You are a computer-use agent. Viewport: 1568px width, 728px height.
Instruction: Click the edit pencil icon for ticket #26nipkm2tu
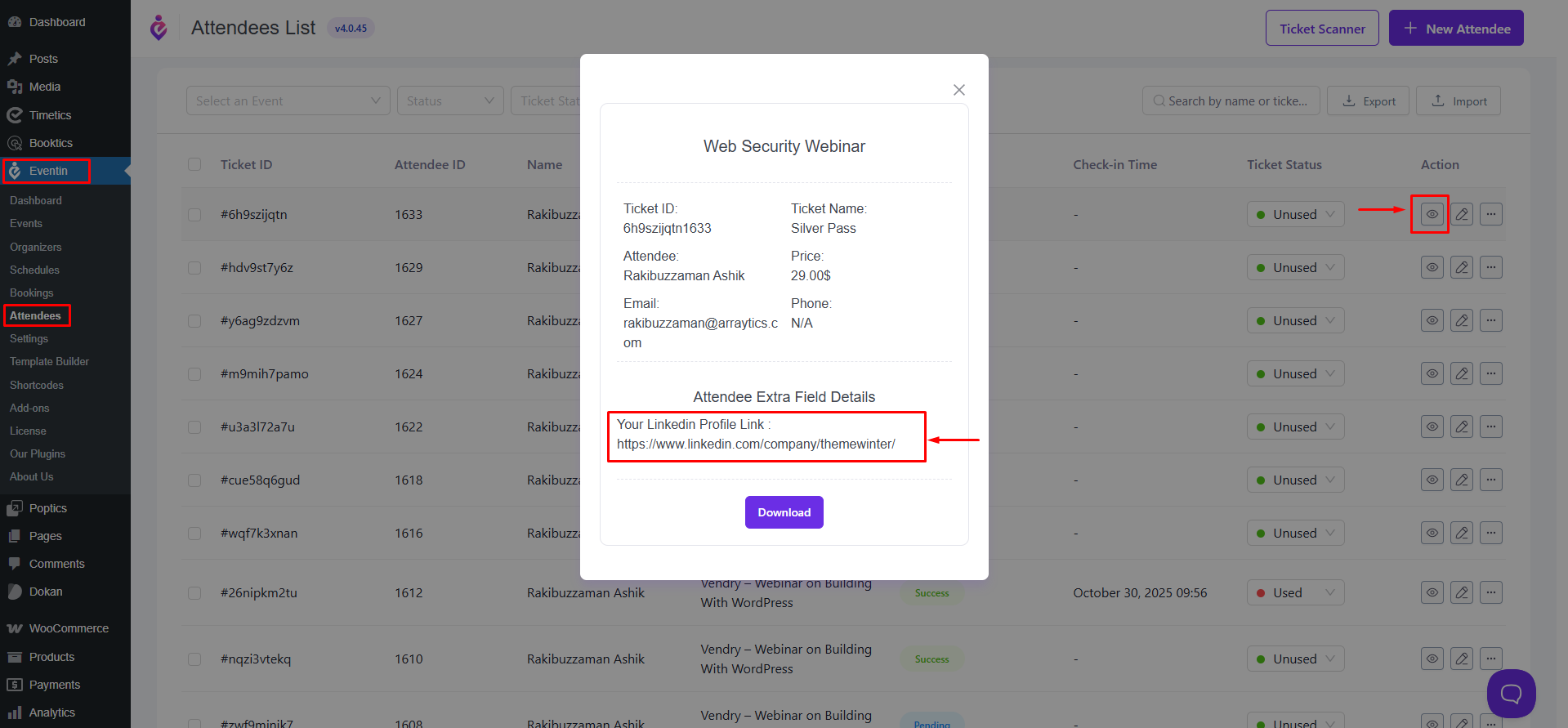point(1462,592)
